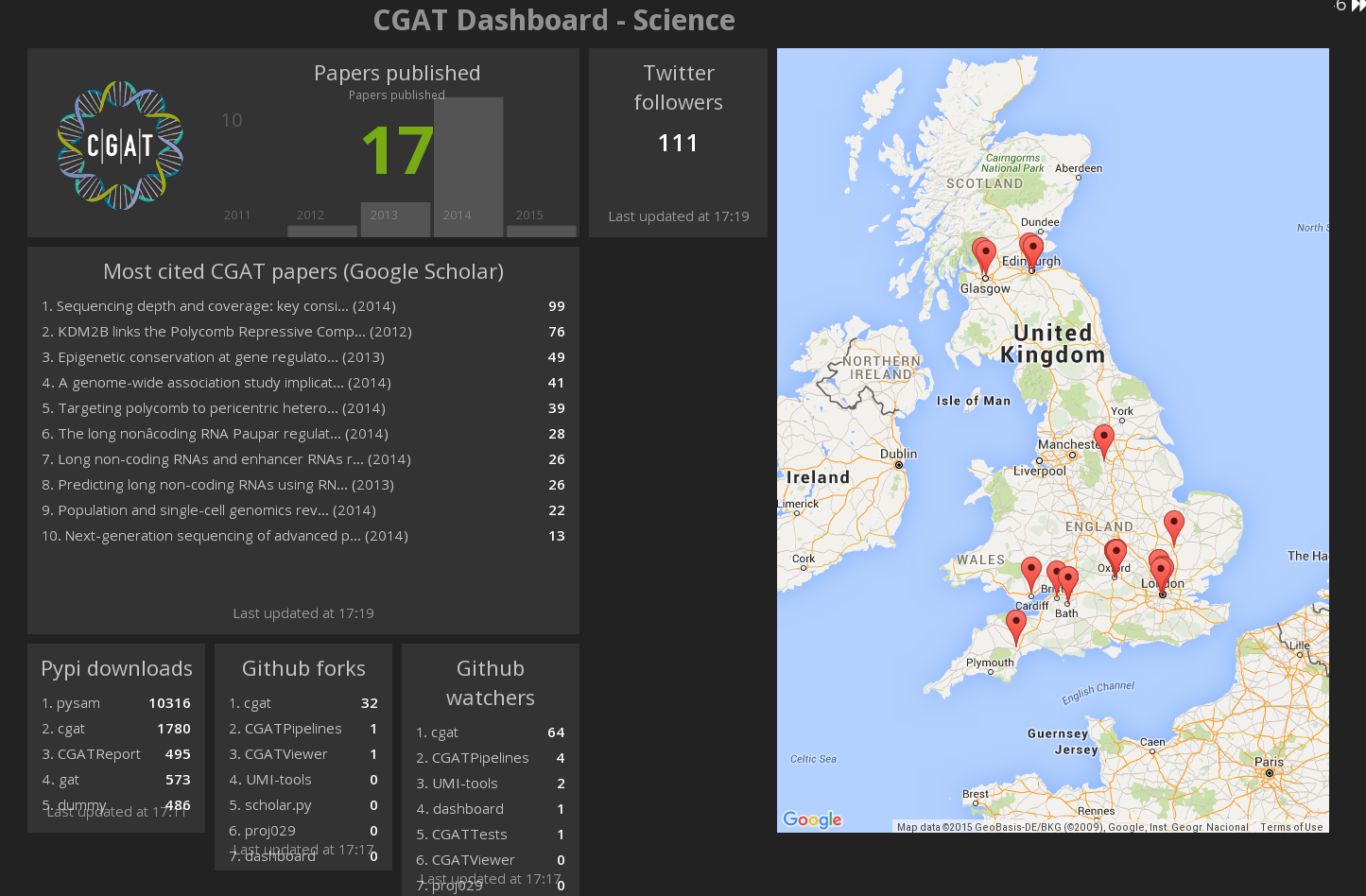
Task: Select the red map pin in East Anglia
Action: point(1173,527)
